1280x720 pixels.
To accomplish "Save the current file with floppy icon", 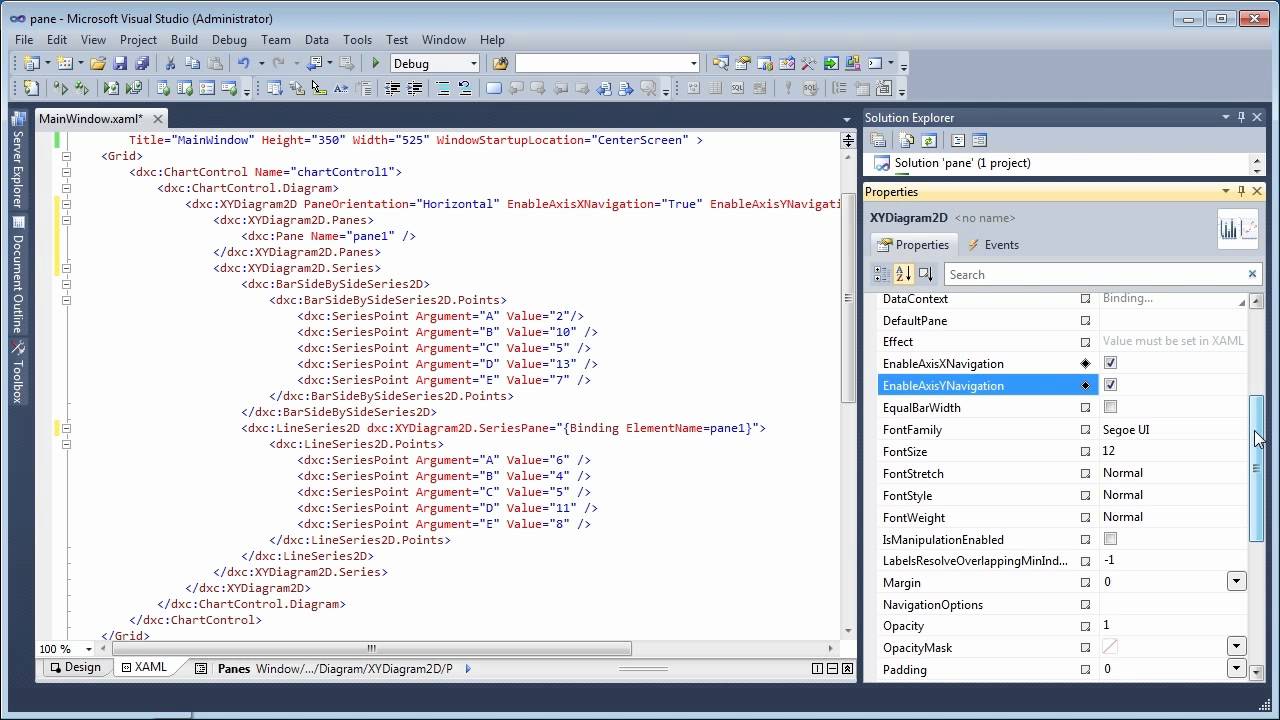I will [120, 63].
